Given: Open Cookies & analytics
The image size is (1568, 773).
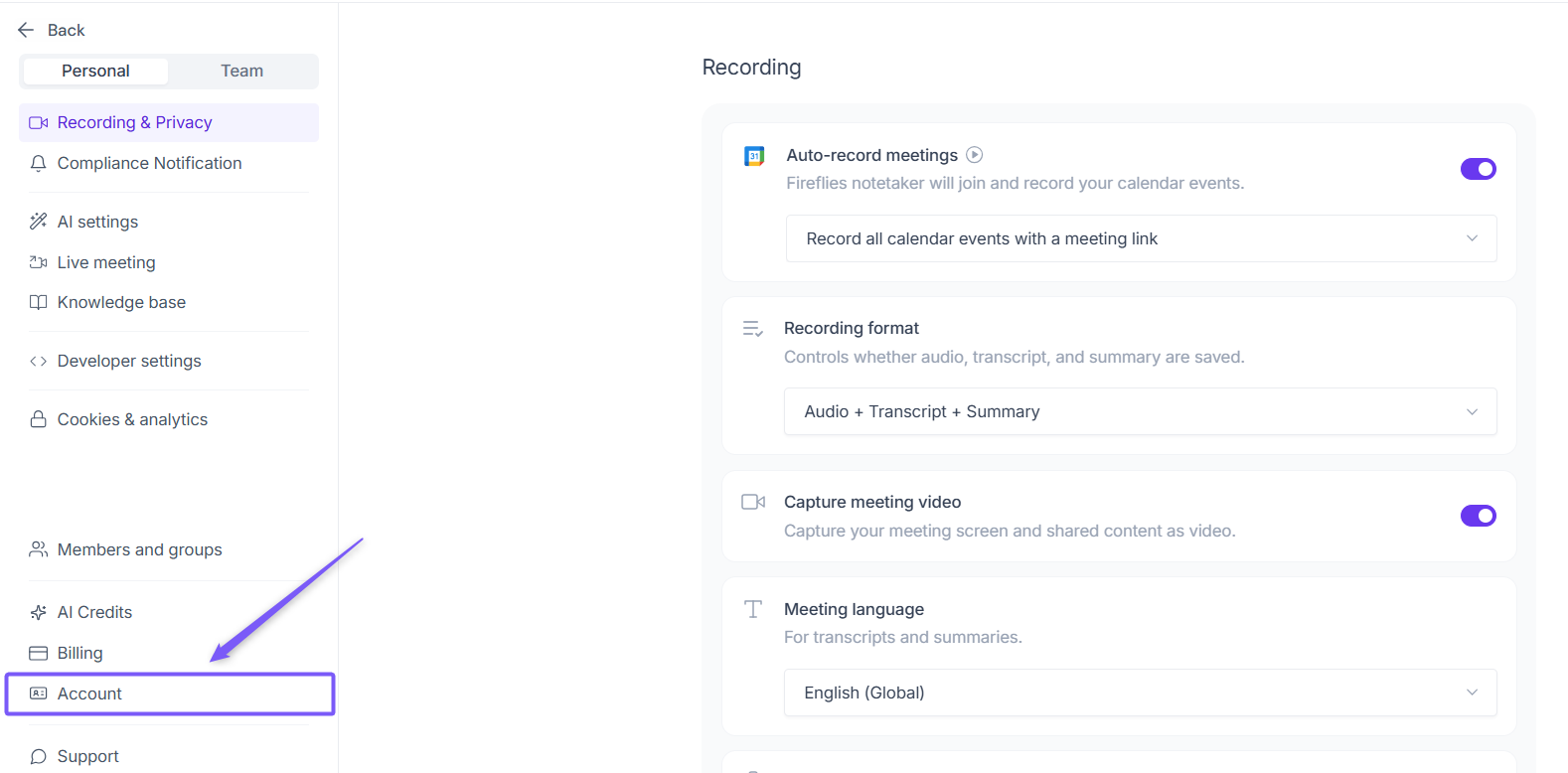Looking at the screenshot, I should 169,419.
